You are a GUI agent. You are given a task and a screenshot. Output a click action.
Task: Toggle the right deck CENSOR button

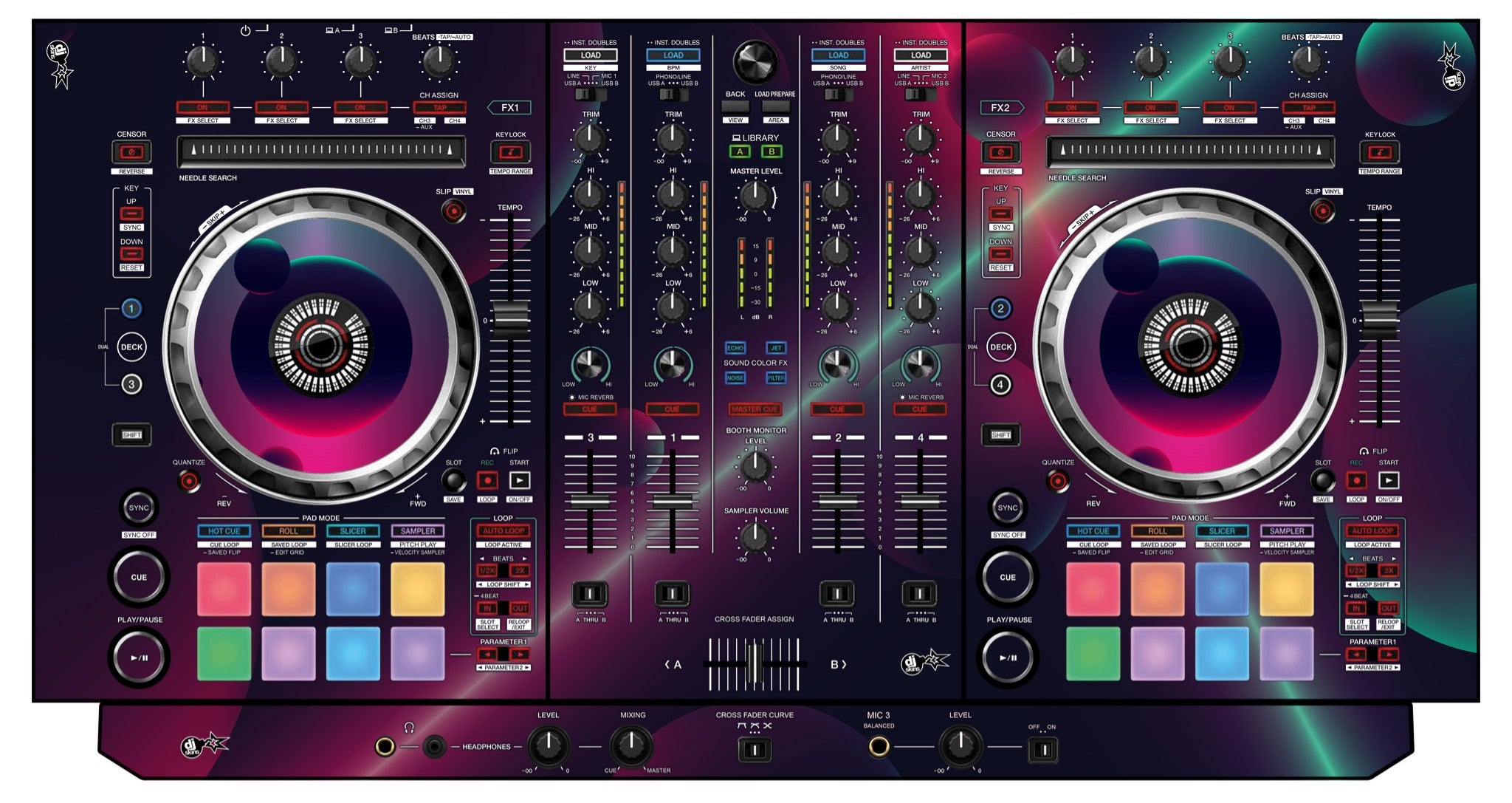point(1001,153)
